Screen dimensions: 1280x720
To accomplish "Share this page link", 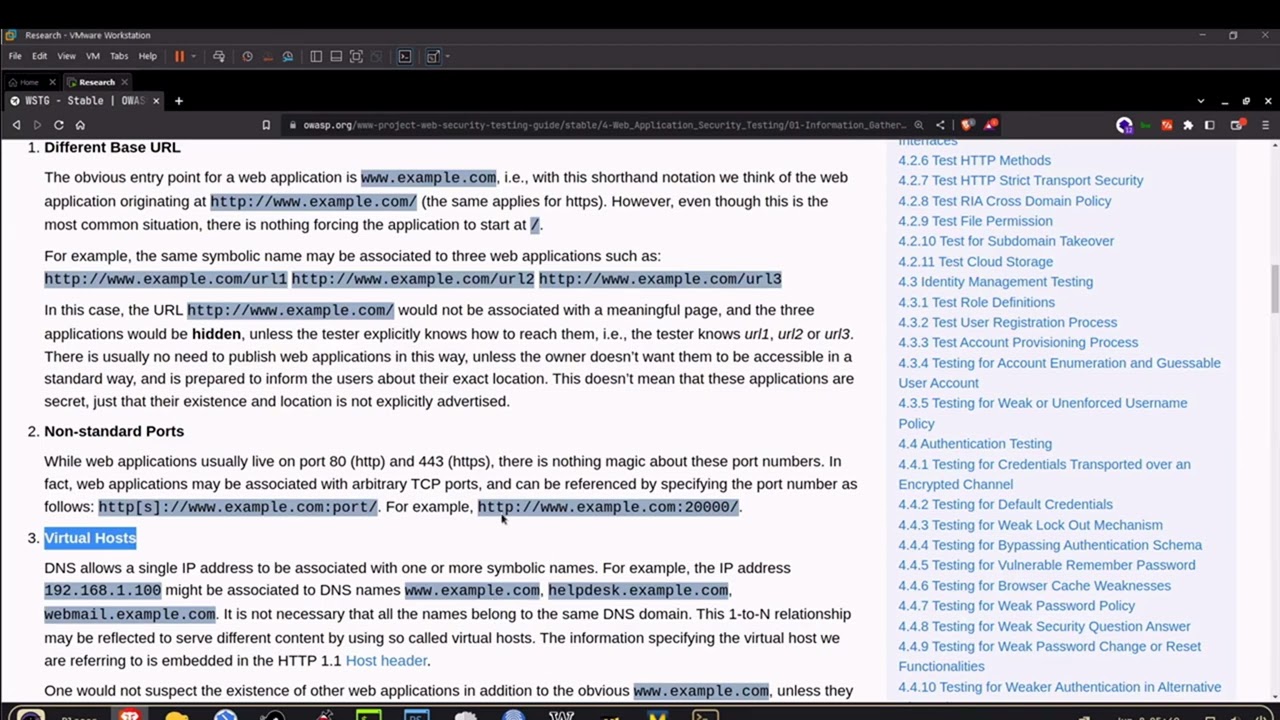I will point(940,125).
